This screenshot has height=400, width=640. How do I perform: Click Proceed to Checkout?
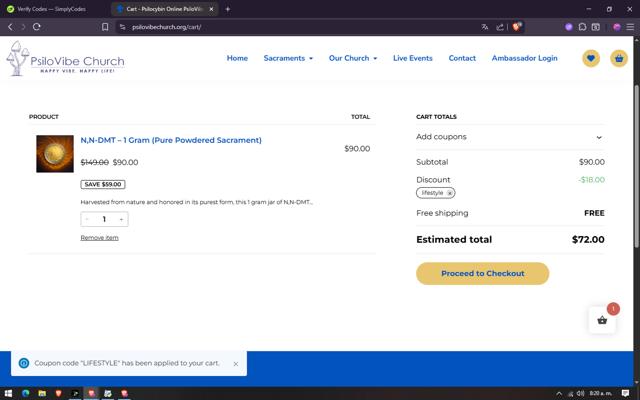482,273
